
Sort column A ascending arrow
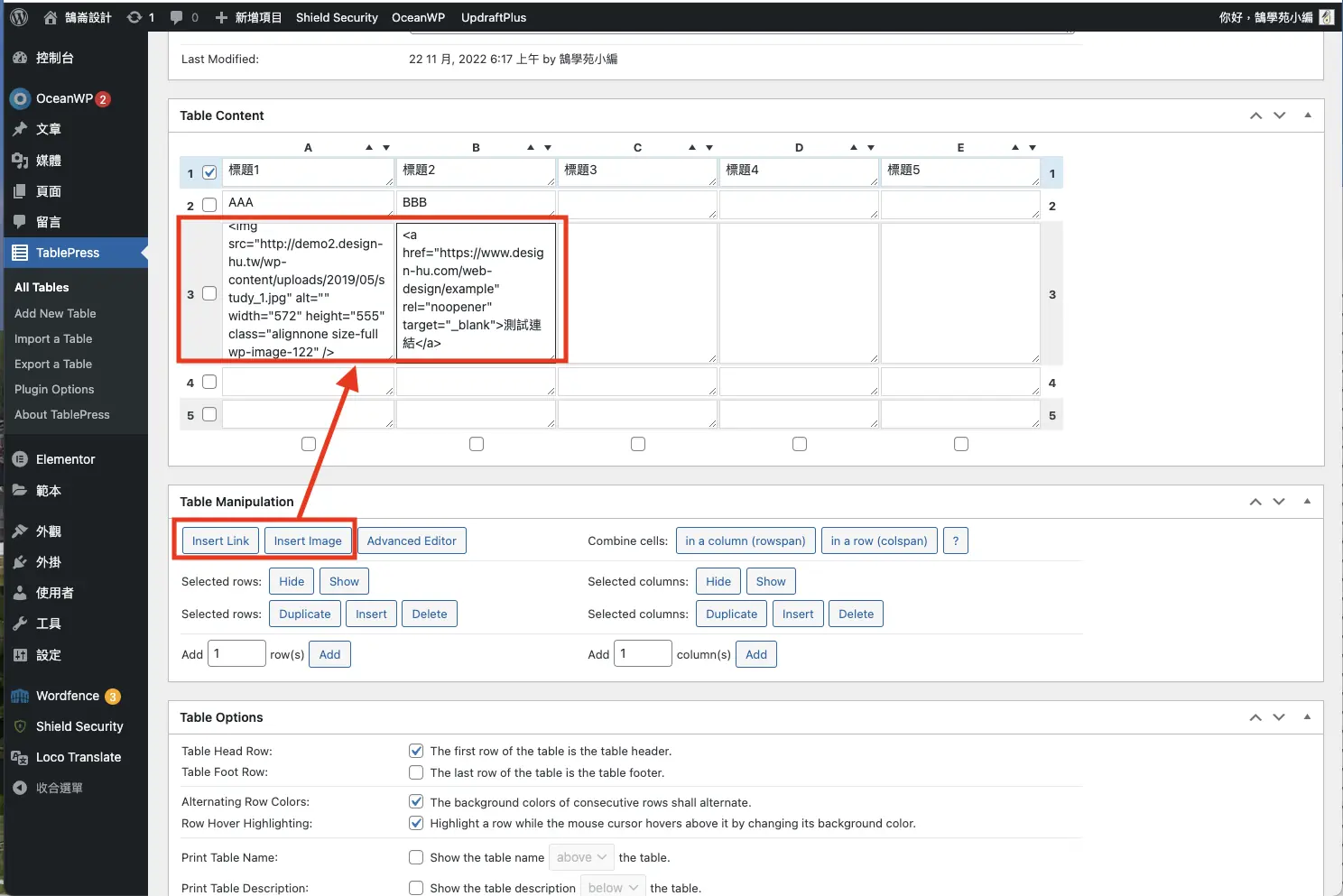coord(369,147)
